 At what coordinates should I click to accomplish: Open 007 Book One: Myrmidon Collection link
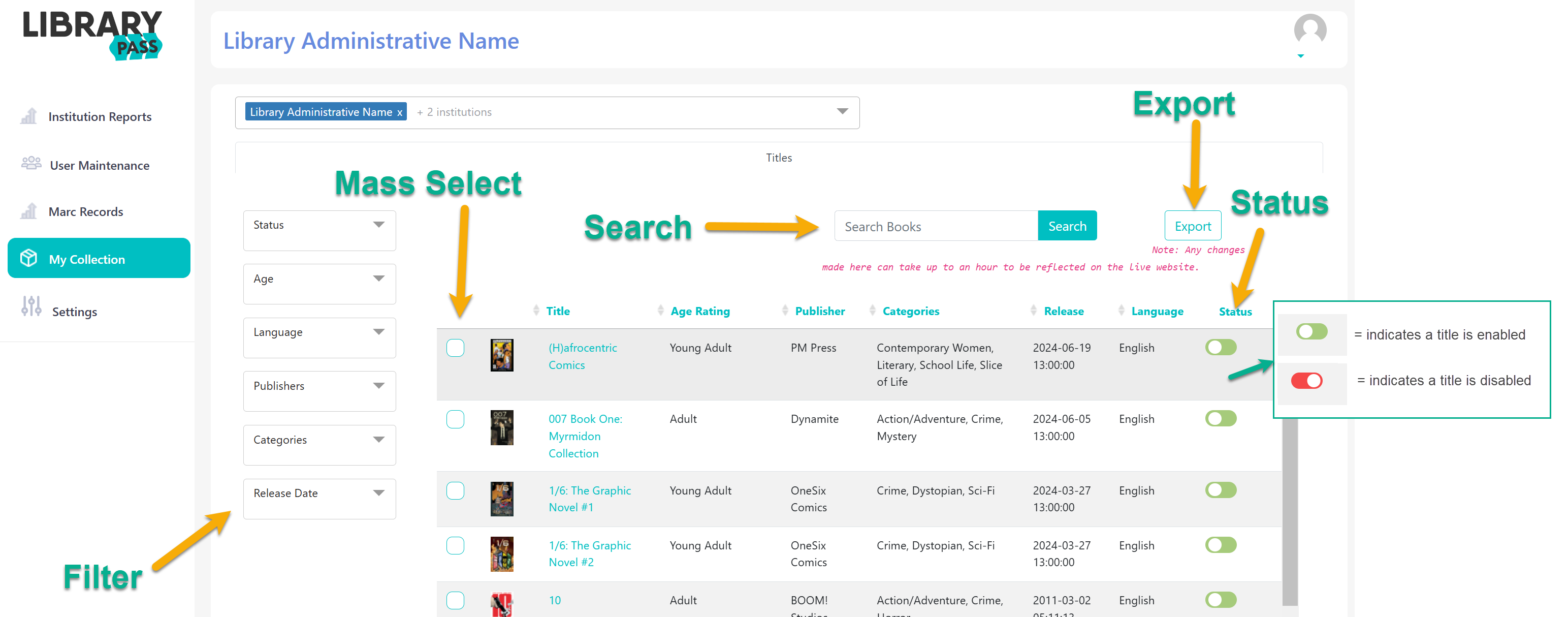(x=585, y=436)
